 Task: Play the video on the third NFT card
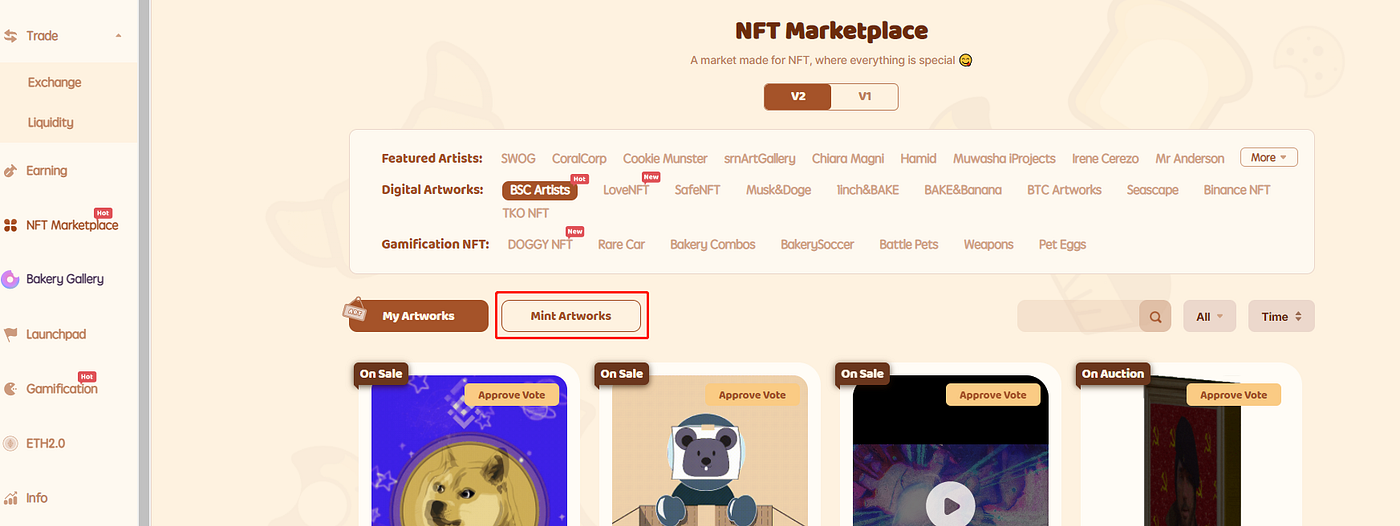(950, 505)
